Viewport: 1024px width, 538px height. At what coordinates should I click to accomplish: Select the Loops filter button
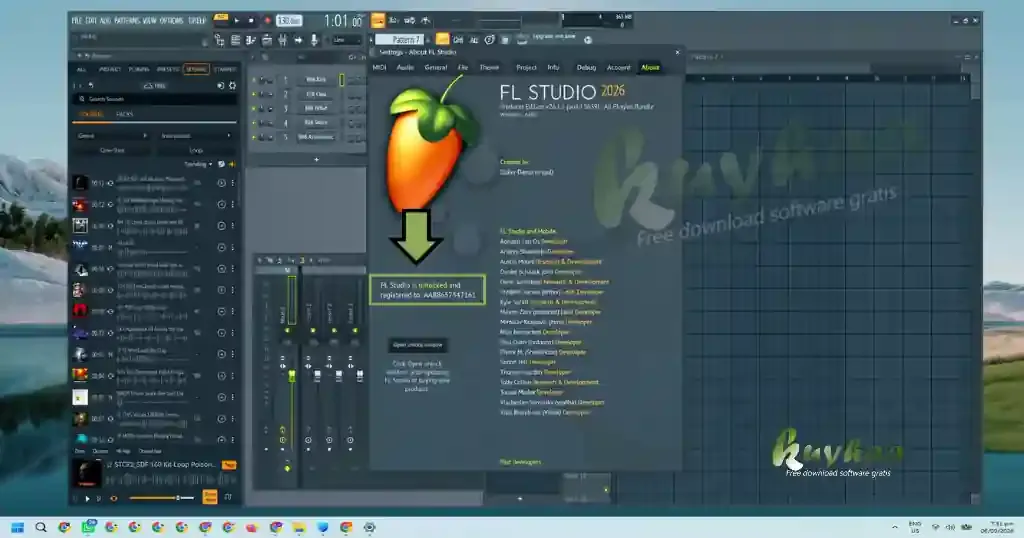(196, 150)
